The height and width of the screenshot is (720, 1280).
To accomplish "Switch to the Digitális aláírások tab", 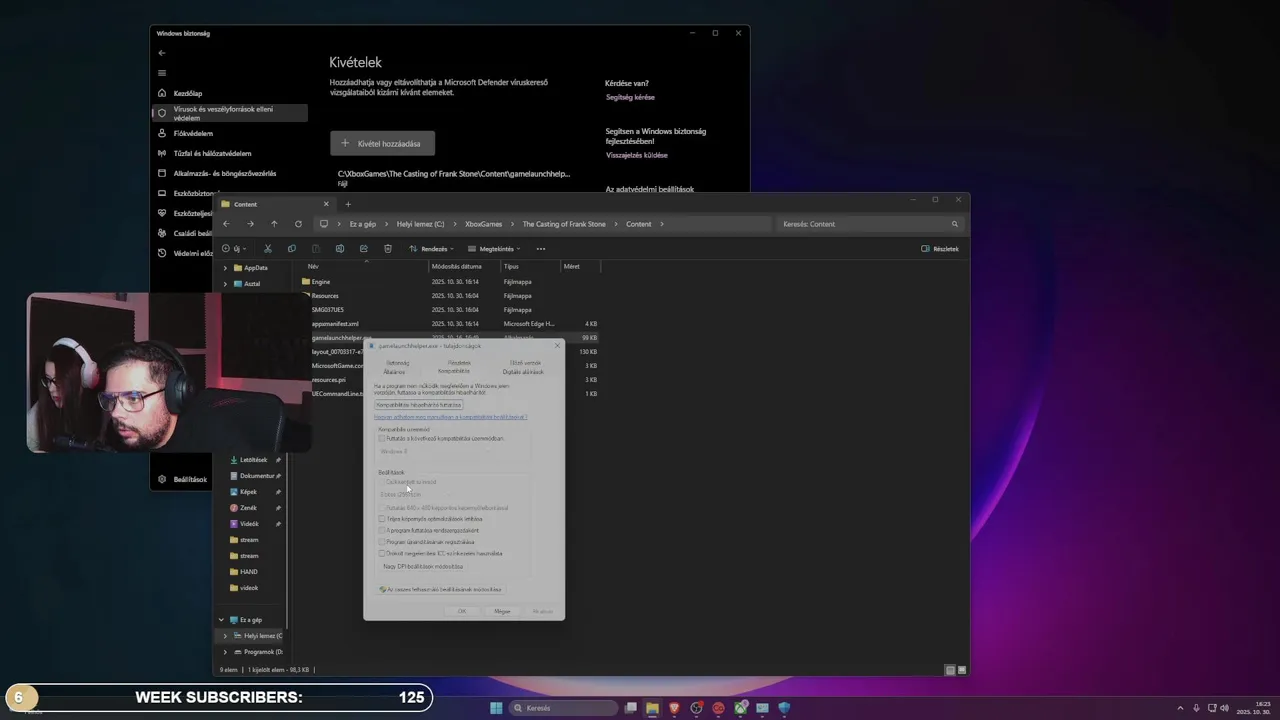I will (x=523, y=371).
